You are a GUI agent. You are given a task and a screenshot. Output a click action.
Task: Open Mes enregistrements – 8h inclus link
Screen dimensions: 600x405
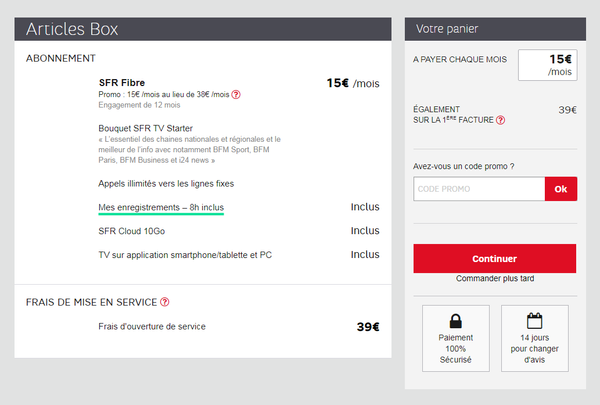point(161,207)
